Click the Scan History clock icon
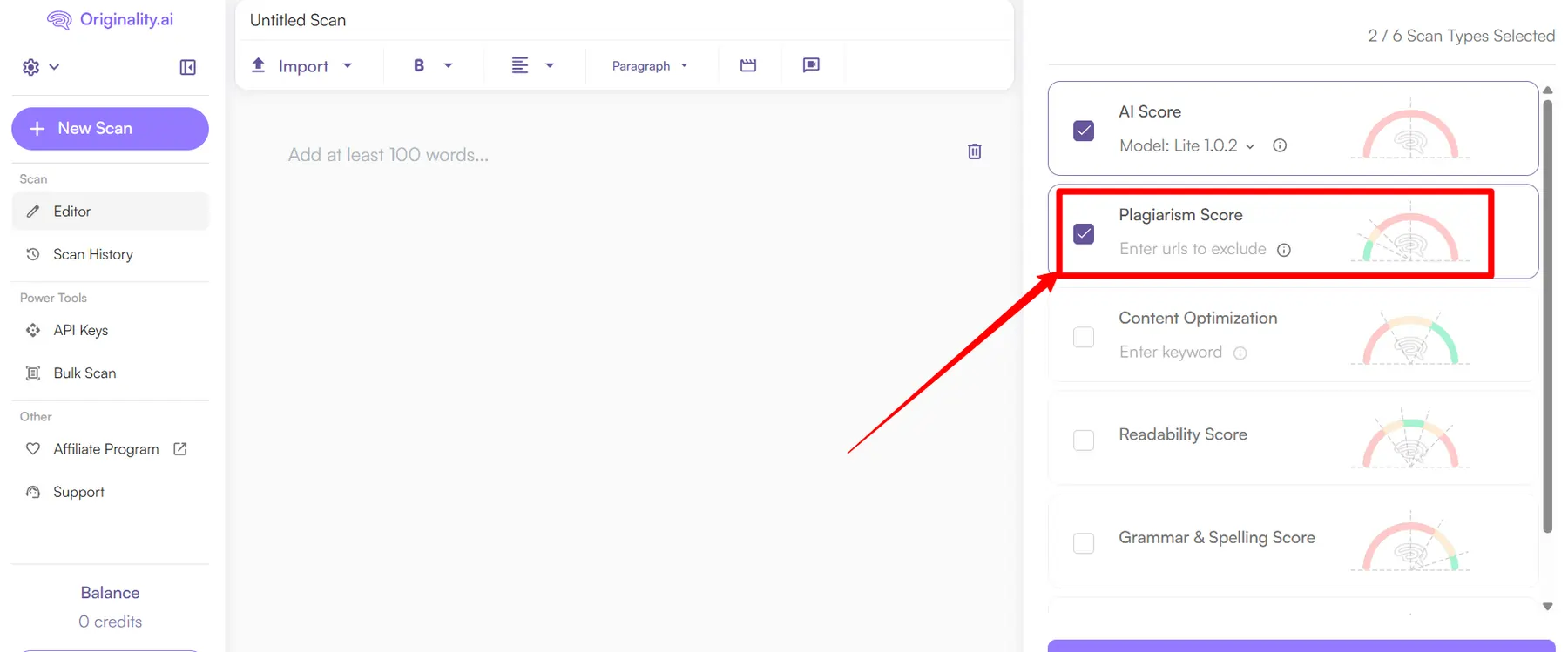Screen dimensions: 1568x652 pos(33,254)
